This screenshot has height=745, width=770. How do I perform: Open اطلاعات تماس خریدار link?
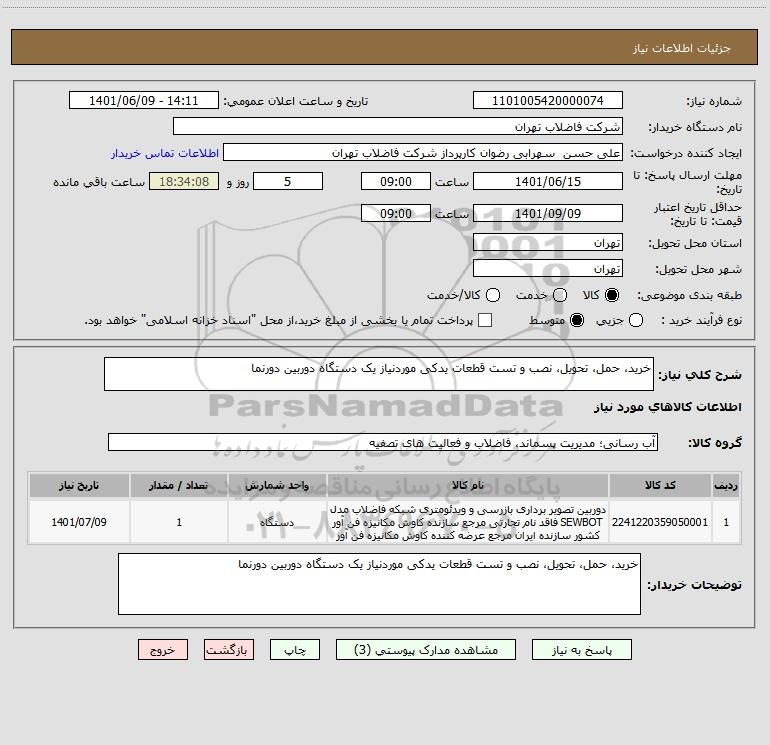click(165, 153)
